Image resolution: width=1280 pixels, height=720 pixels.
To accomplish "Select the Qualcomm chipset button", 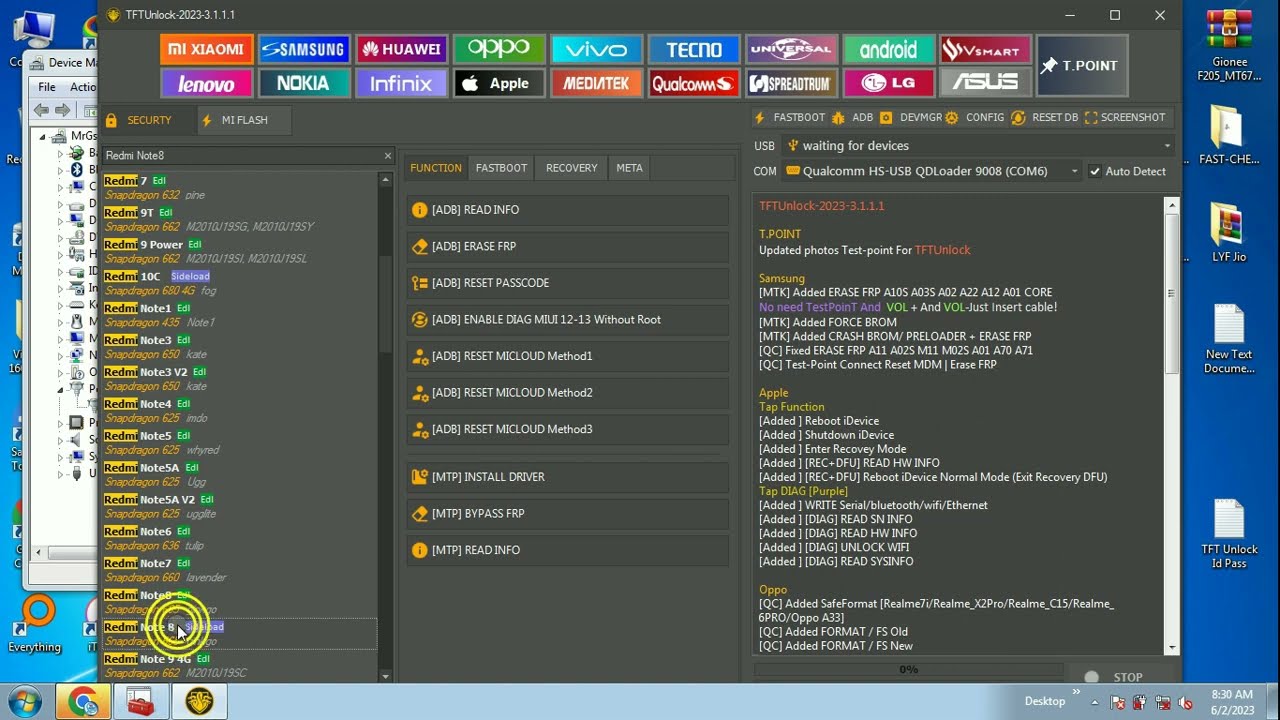I will click(x=694, y=83).
